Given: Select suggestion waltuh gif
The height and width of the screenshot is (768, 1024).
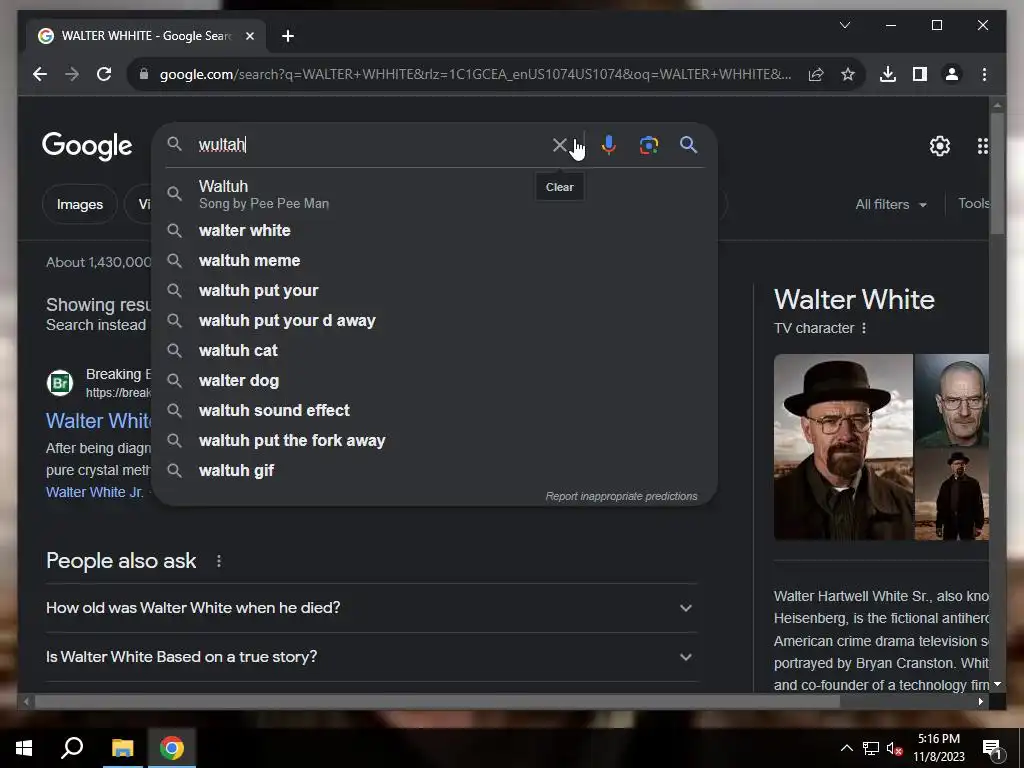Looking at the screenshot, I should tap(434, 471).
